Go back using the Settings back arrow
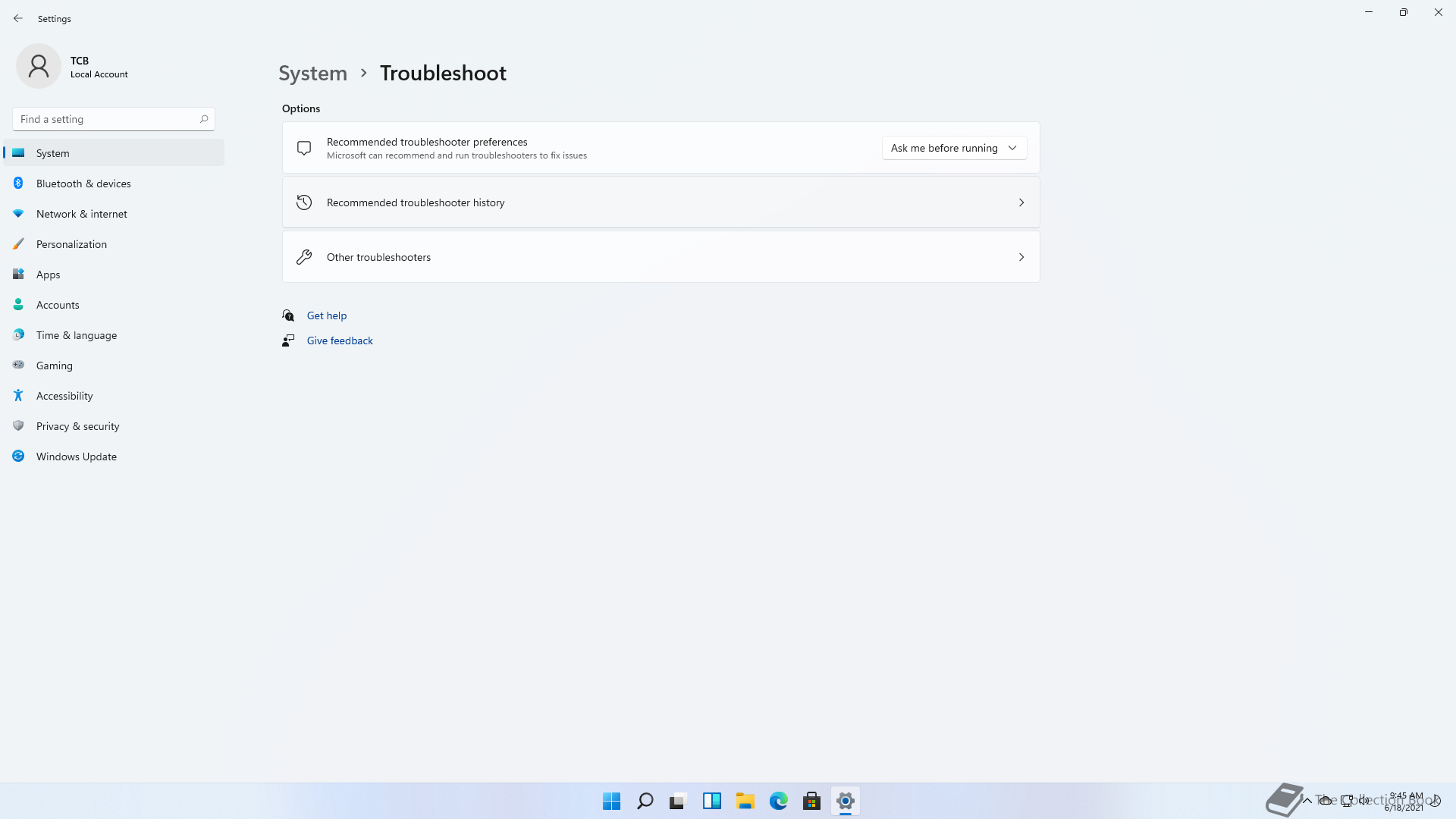 (x=18, y=18)
